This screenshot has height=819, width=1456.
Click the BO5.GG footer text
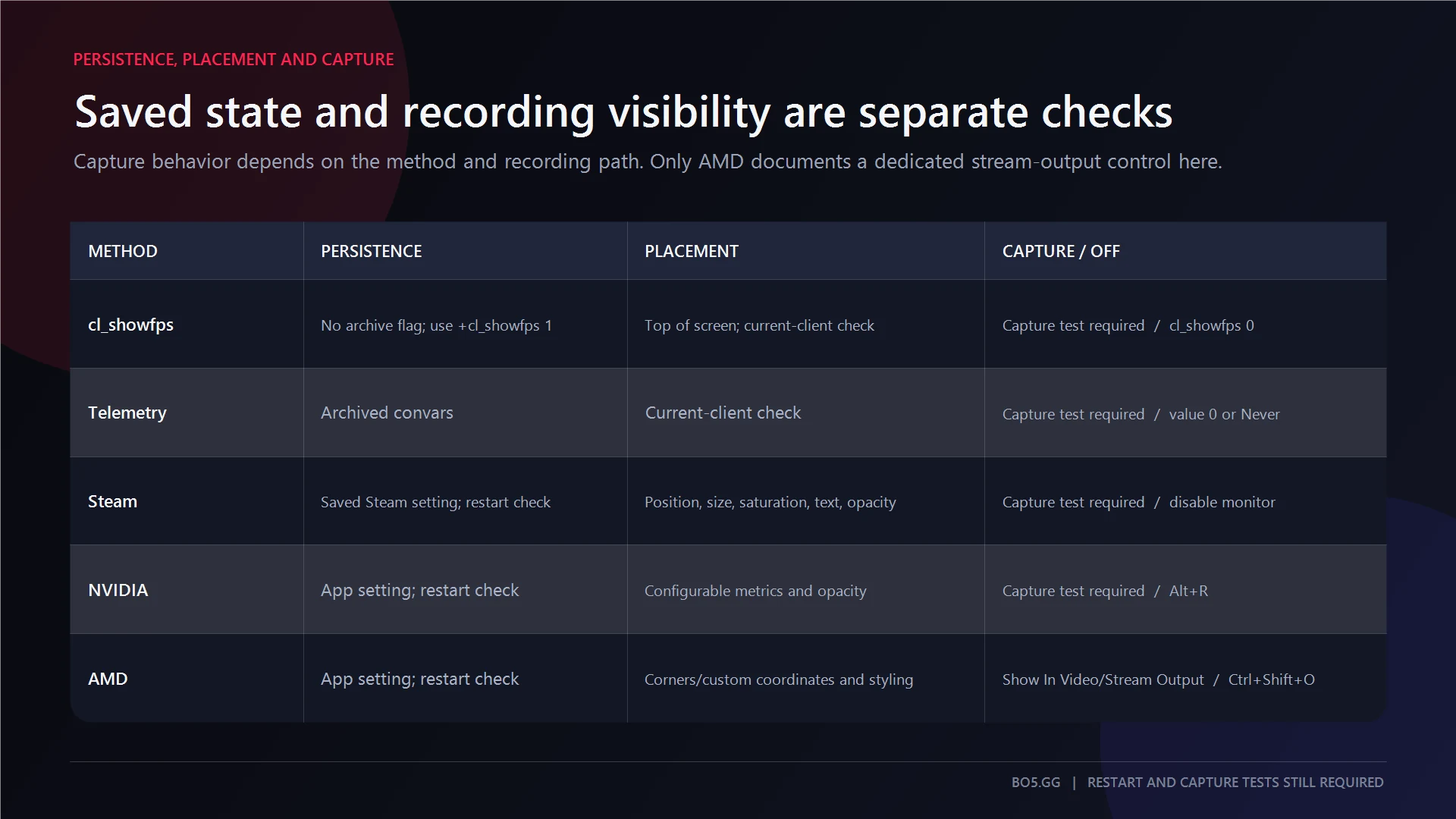[x=1035, y=782]
